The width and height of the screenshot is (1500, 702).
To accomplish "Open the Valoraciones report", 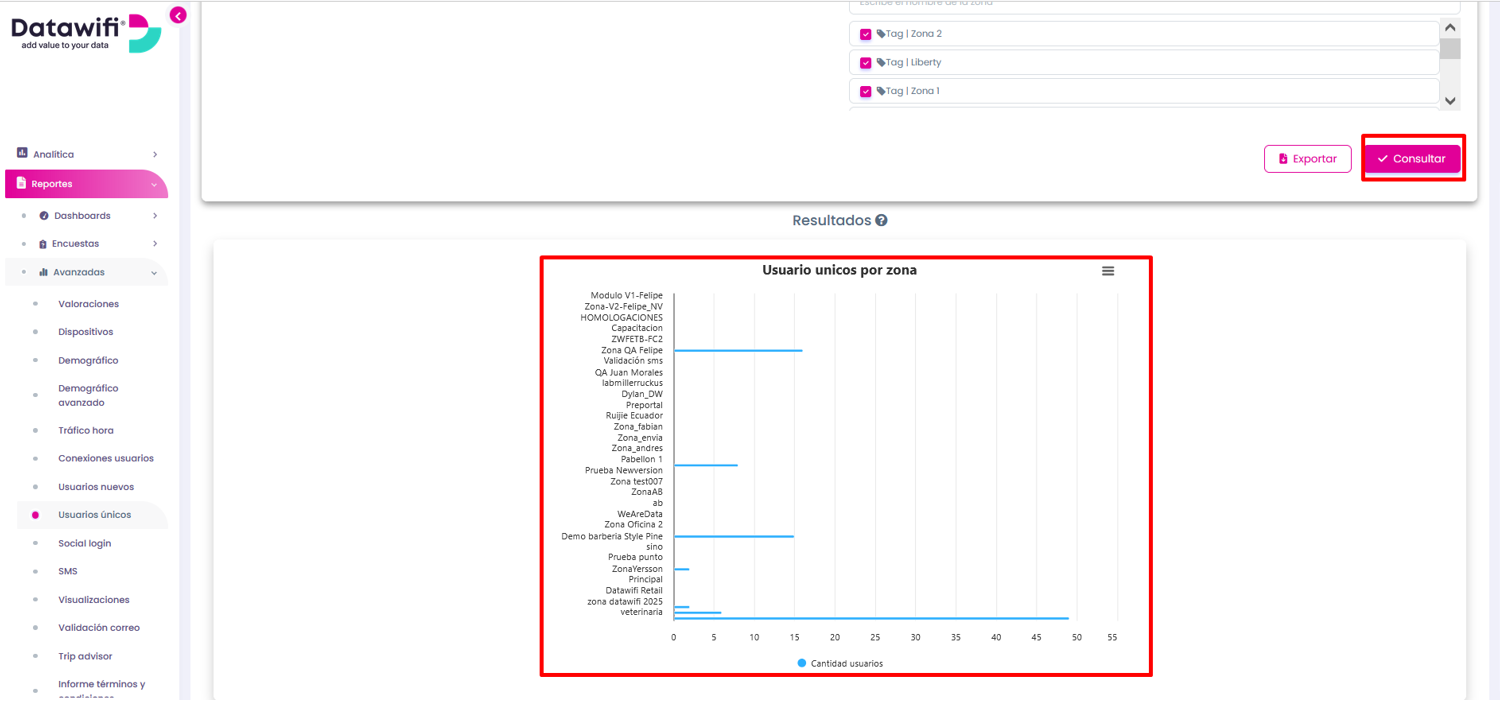I will click(88, 304).
